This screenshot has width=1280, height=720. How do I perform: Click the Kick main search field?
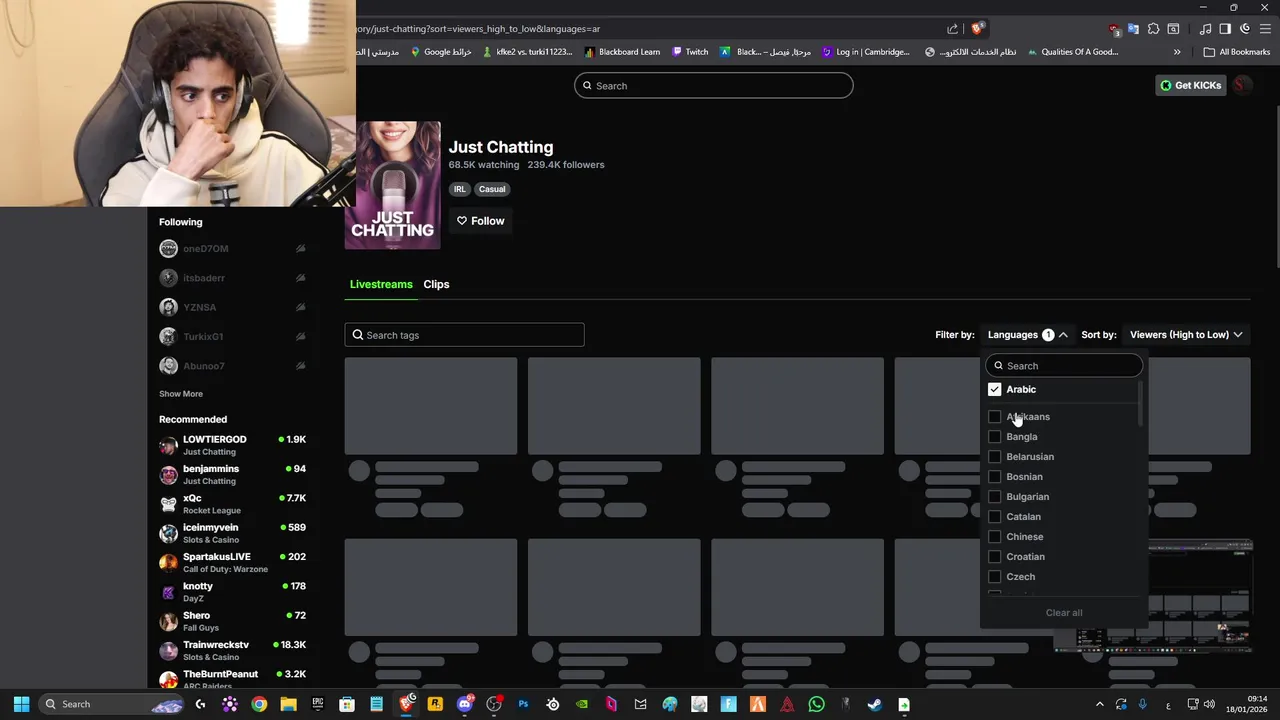pos(714,86)
